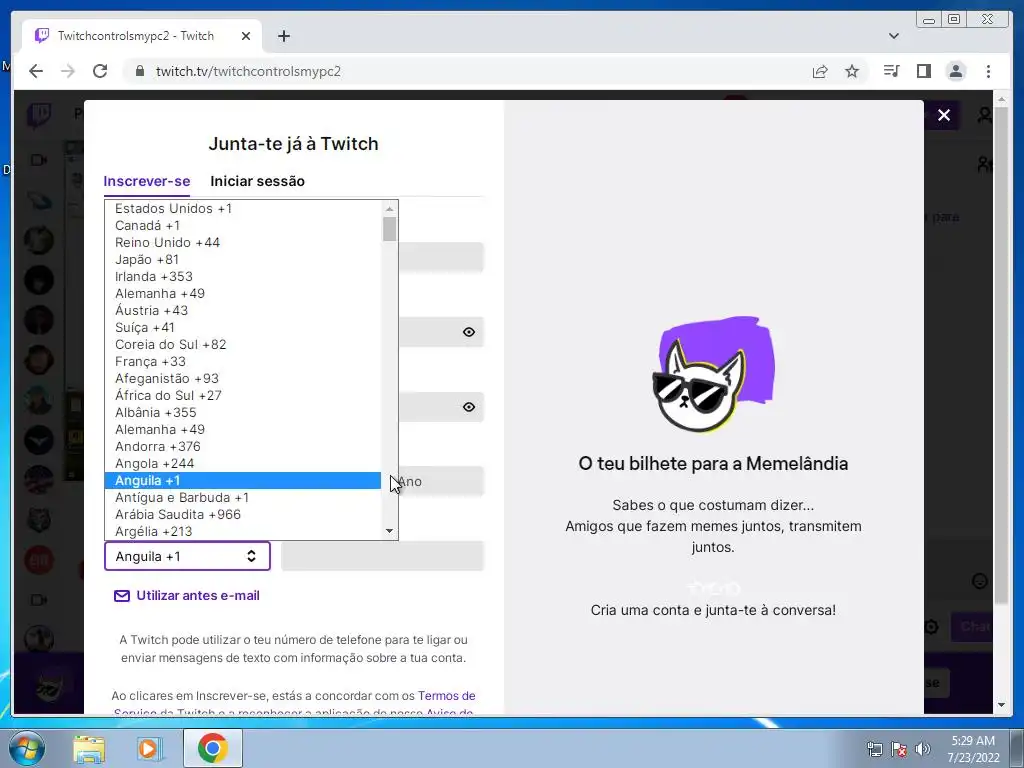
Task: Reload the Twitch page
Action: [x=100, y=71]
